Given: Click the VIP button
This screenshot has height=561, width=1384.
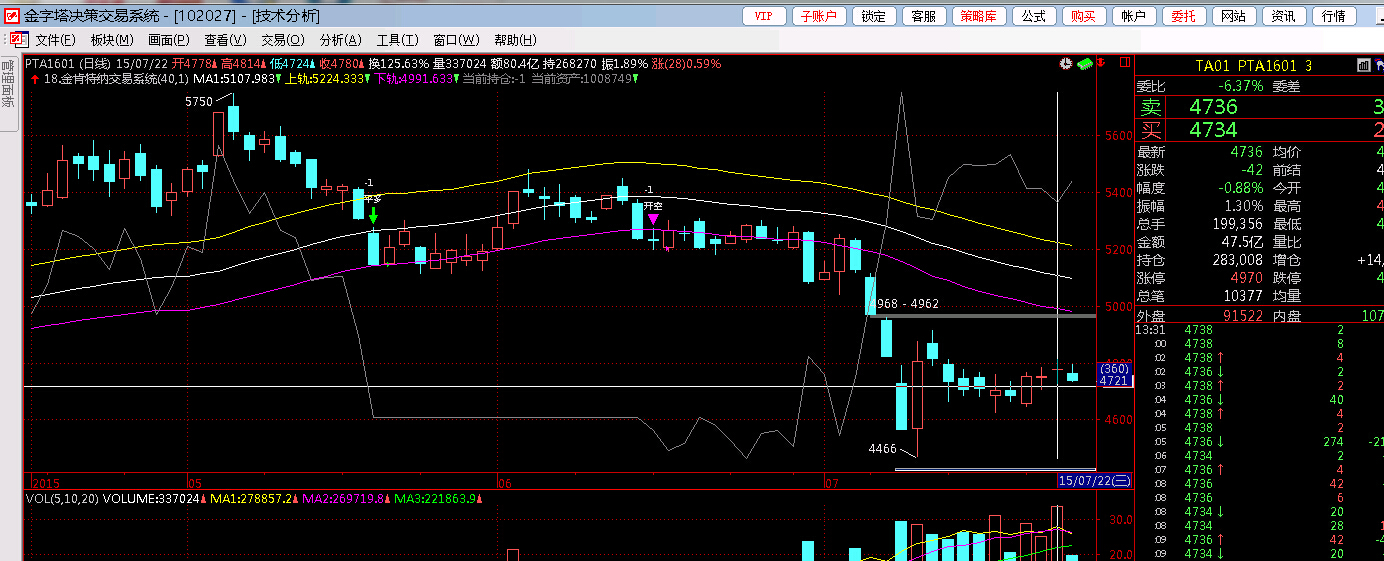Looking at the screenshot, I should click(x=764, y=16).
